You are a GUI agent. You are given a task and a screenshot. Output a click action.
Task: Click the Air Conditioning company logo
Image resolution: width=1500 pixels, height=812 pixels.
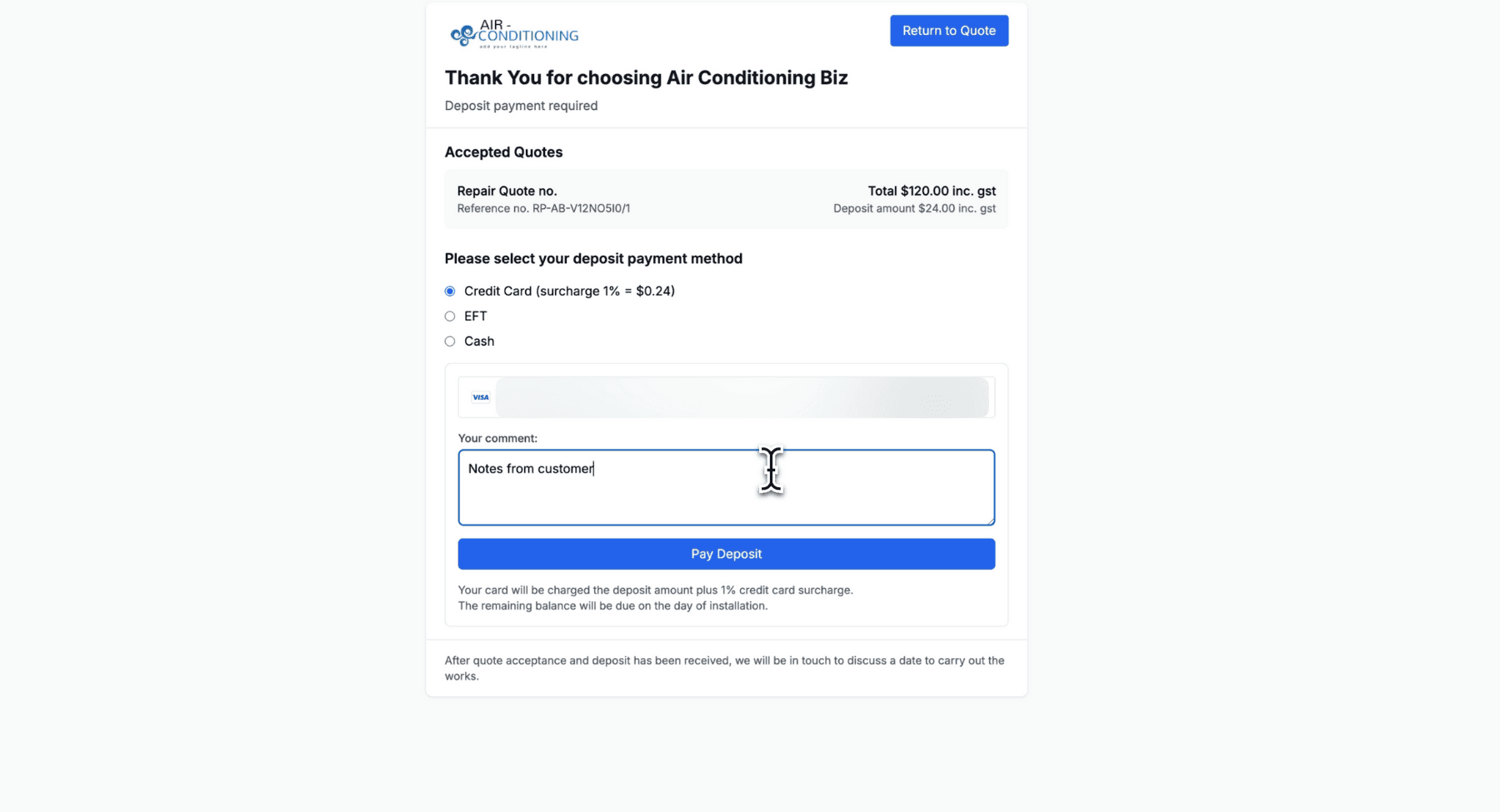coord(513,33)
